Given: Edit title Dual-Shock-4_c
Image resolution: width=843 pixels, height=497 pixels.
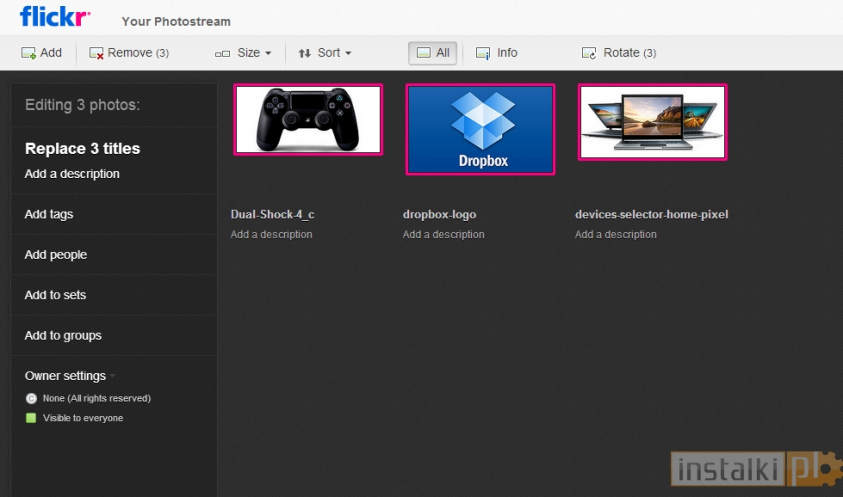Looking at the screenshot, I should tap(273, 214).
